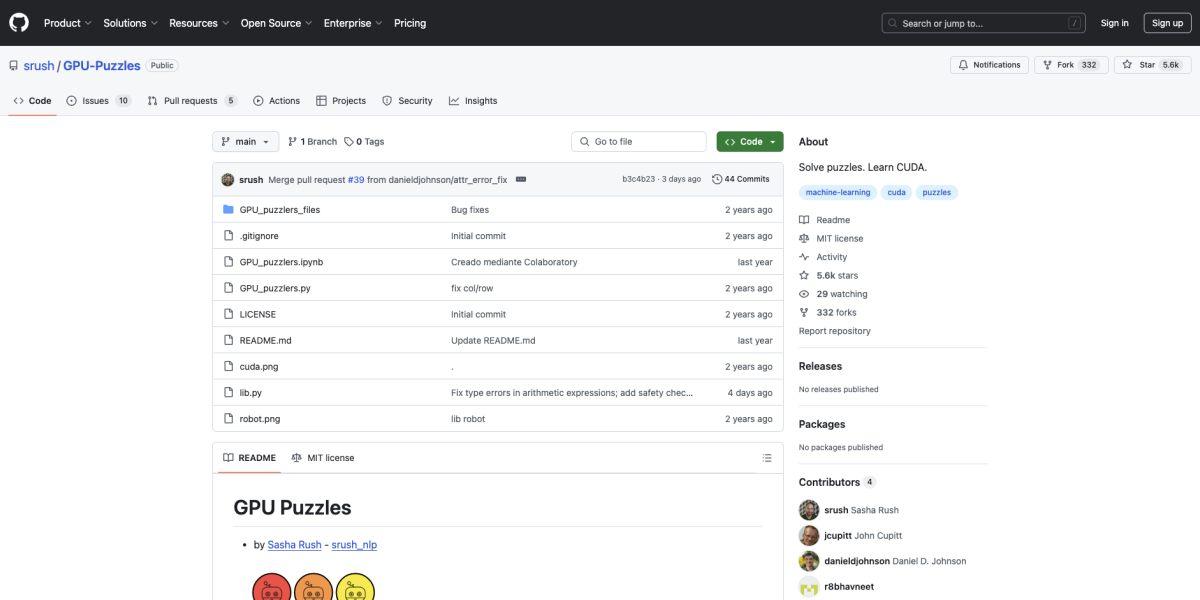The image size is (1200, 600).
Task: Expand the Solutions menu
Action: (130, 23)
